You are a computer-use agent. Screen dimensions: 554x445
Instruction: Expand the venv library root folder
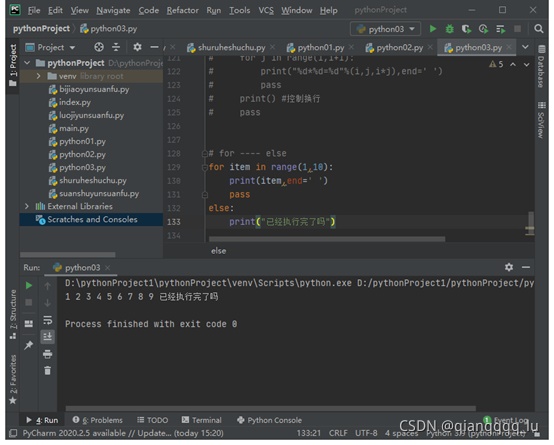[x=39, y=76]
